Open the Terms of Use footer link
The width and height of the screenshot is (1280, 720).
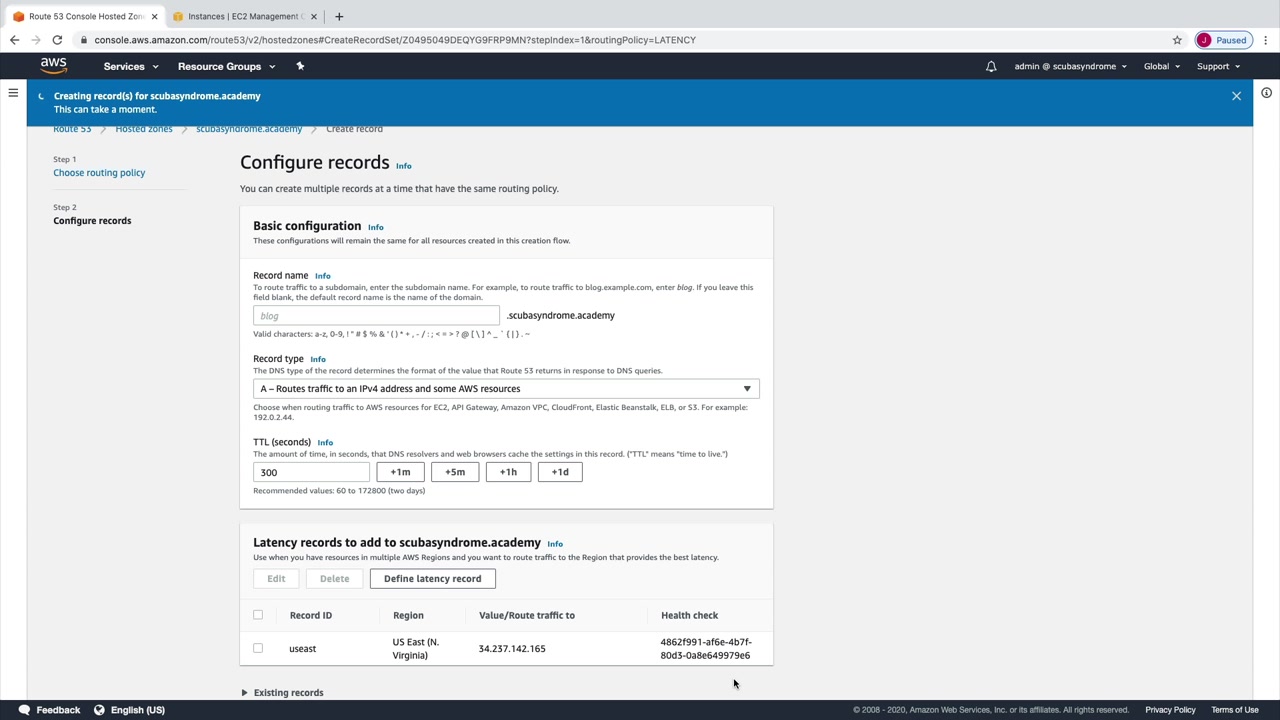tap(1235, 710)
